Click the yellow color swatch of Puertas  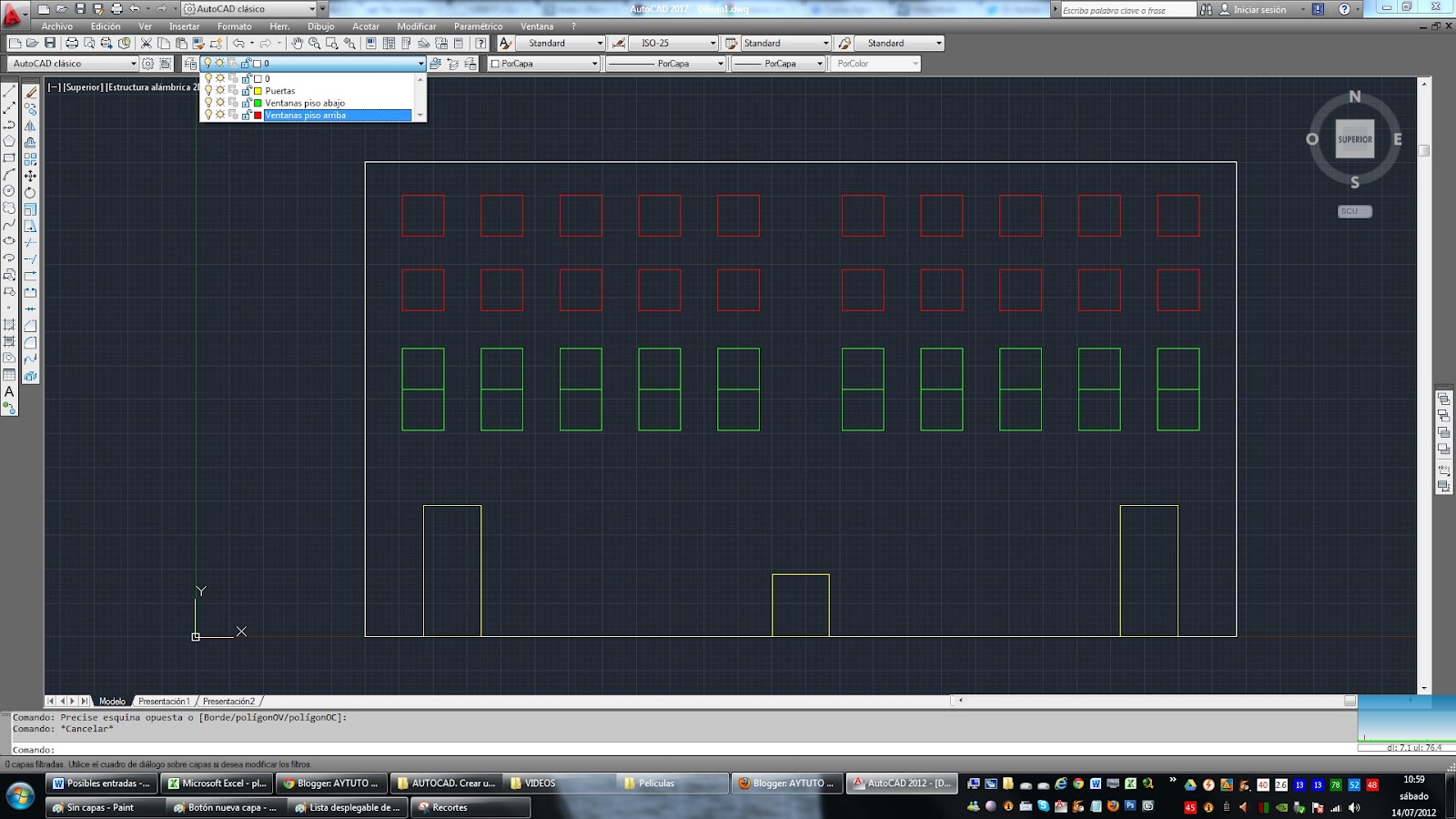click(258, 91)
